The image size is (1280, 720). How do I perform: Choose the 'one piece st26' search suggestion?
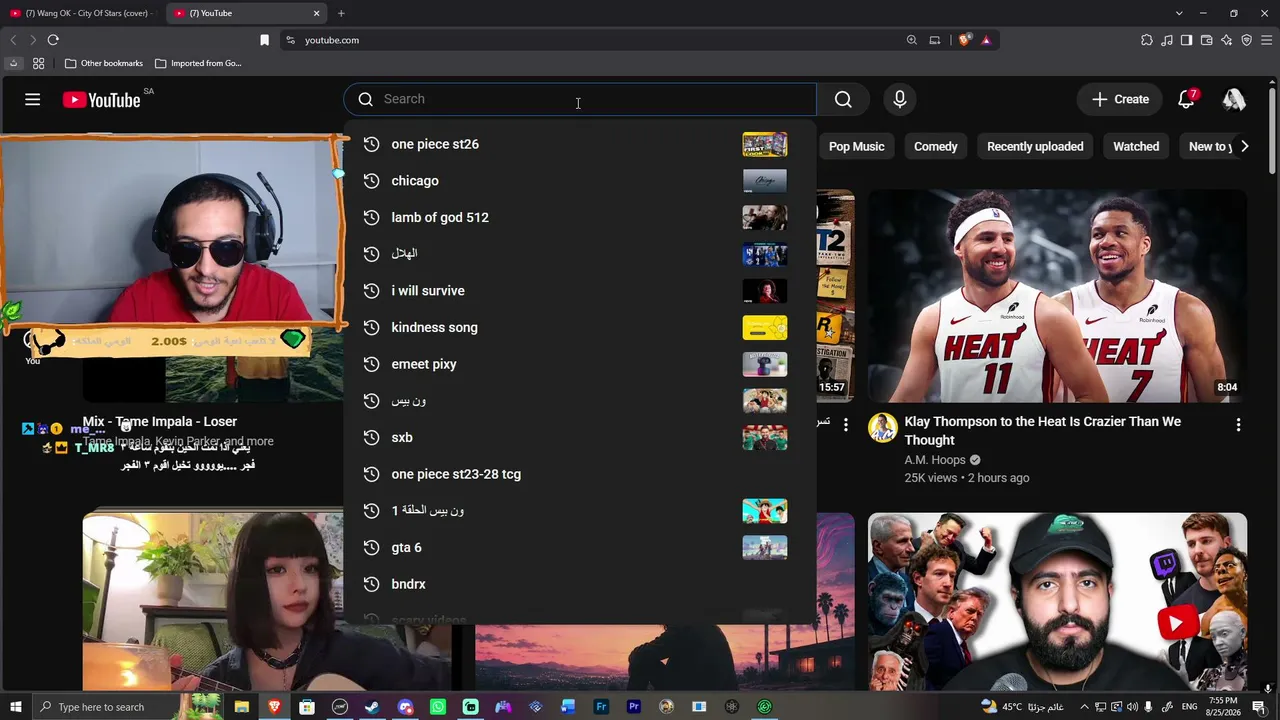coord(580,144)
